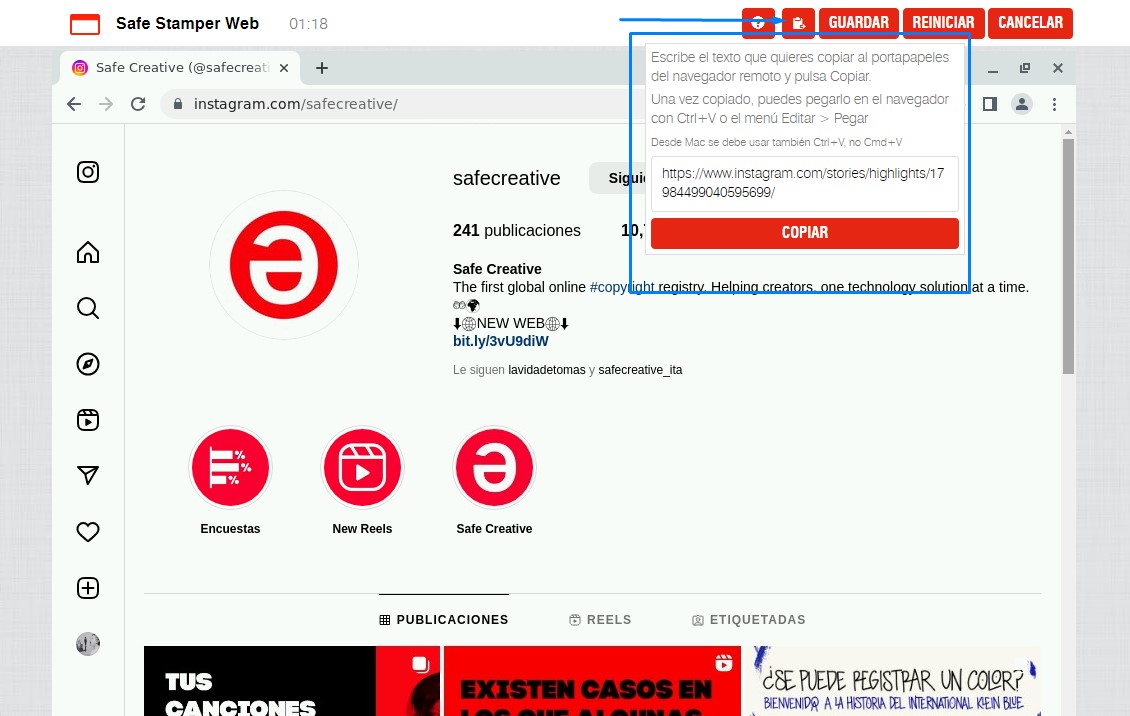Click the 241 publicaciones count
Screen dimensions: 1130x716
517,231
